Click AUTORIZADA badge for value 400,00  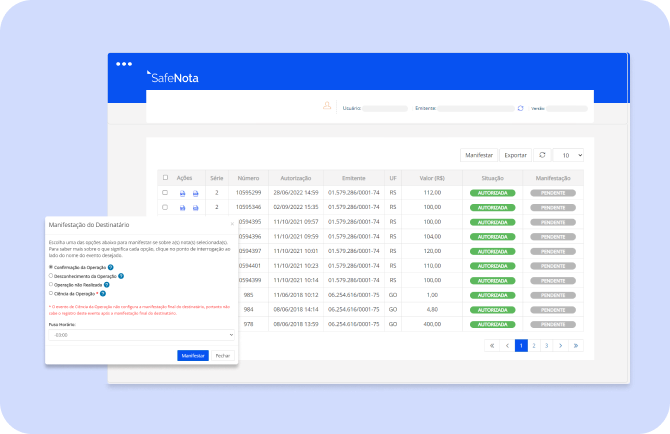click(492, 325)
